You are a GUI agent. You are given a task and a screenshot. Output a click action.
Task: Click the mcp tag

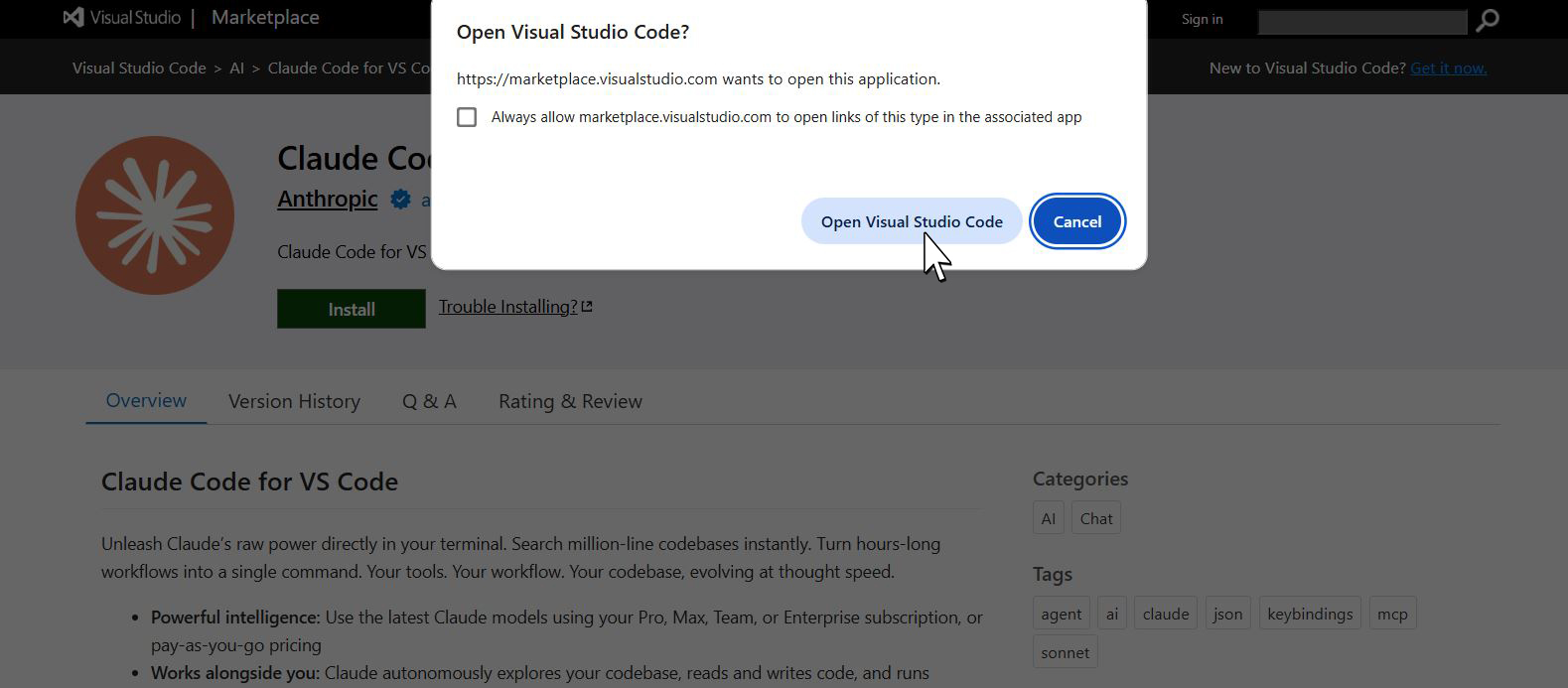[1391, 614]
